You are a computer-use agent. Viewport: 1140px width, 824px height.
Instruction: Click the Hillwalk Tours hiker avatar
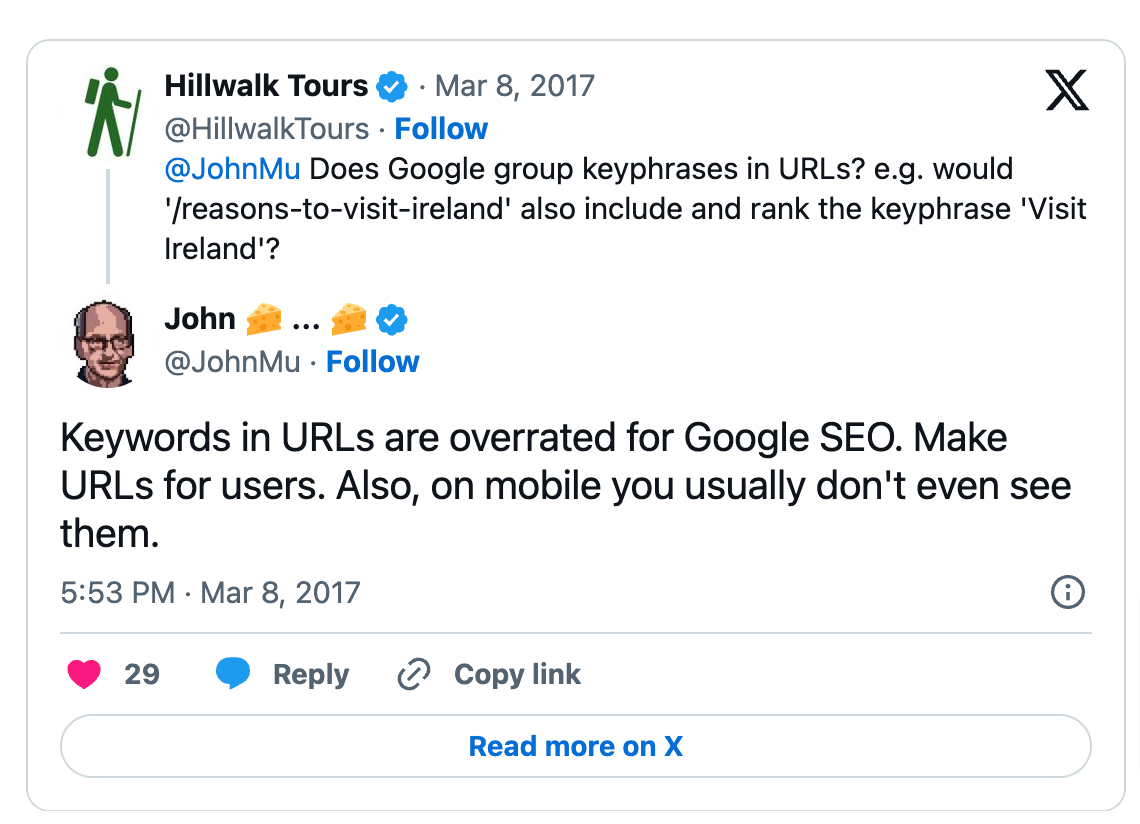coord(105,95)
